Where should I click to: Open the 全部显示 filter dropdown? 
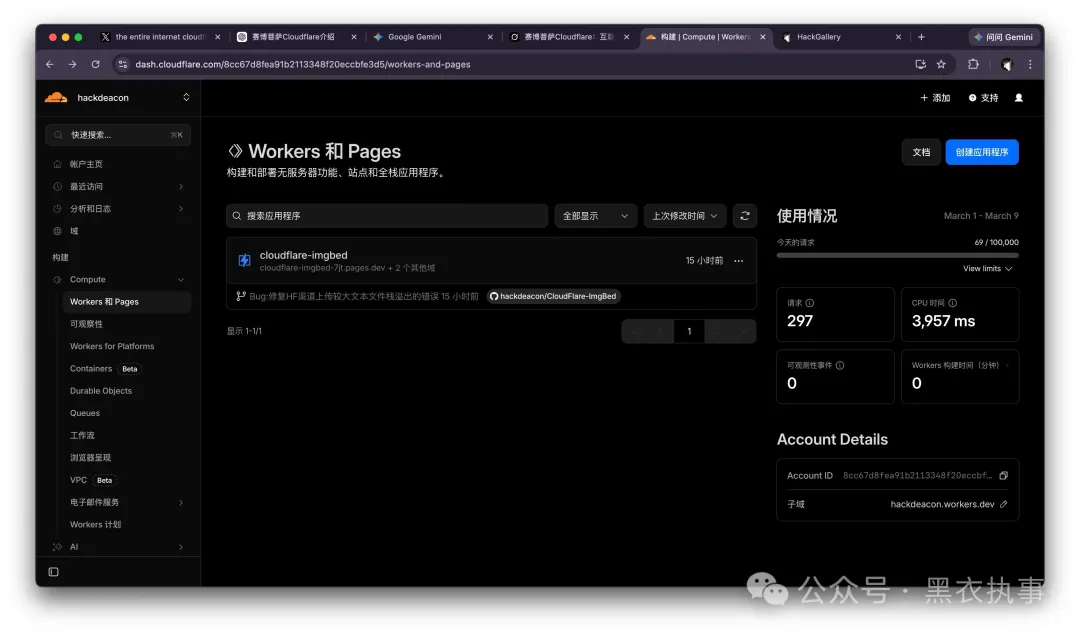(595, 216)
